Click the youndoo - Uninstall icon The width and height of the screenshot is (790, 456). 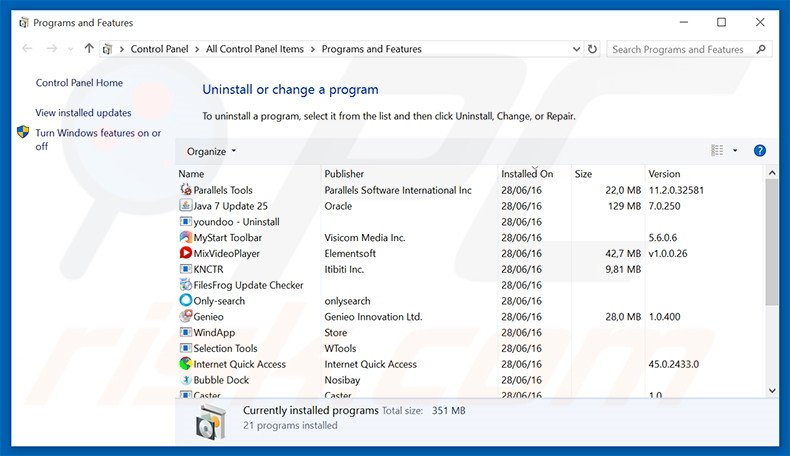[186, 222]
